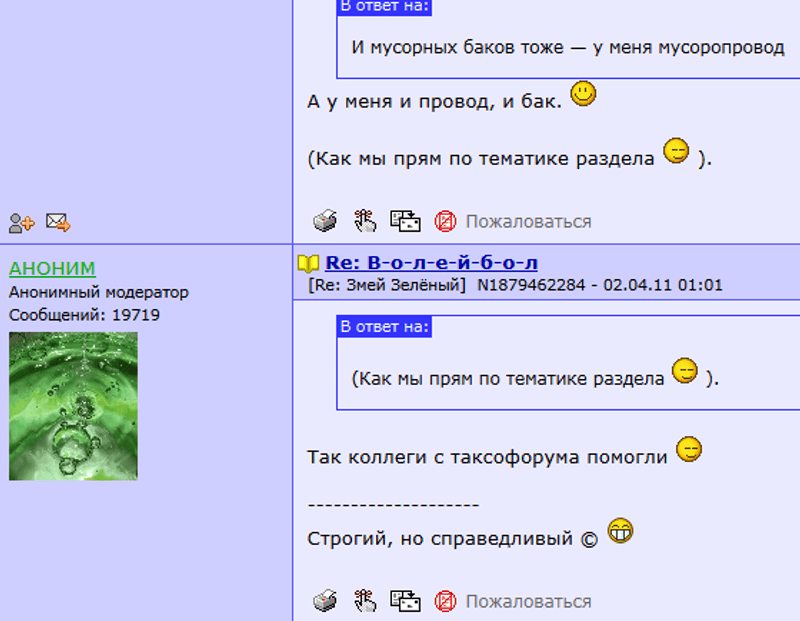Open the АНОНИМ user profile link
Screen dimensions: 800x621
click(x=52, y=268)
